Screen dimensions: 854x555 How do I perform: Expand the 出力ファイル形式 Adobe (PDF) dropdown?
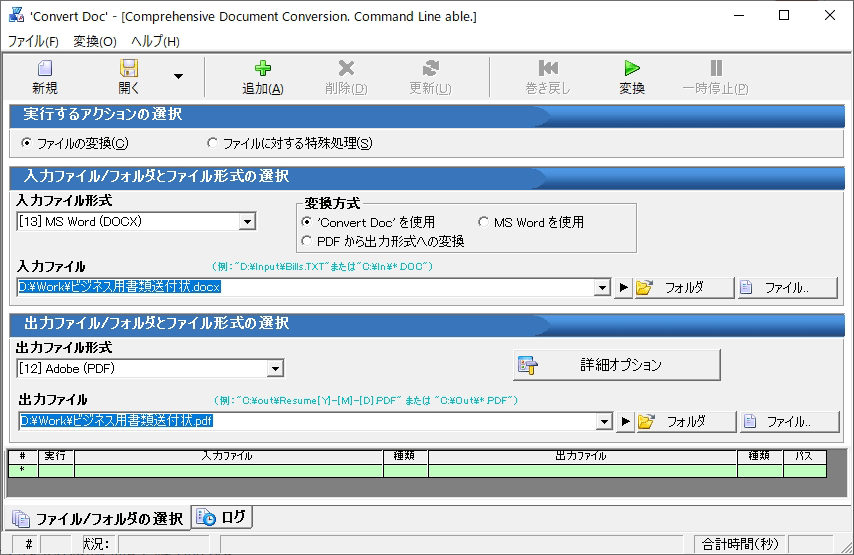(275, 369)
